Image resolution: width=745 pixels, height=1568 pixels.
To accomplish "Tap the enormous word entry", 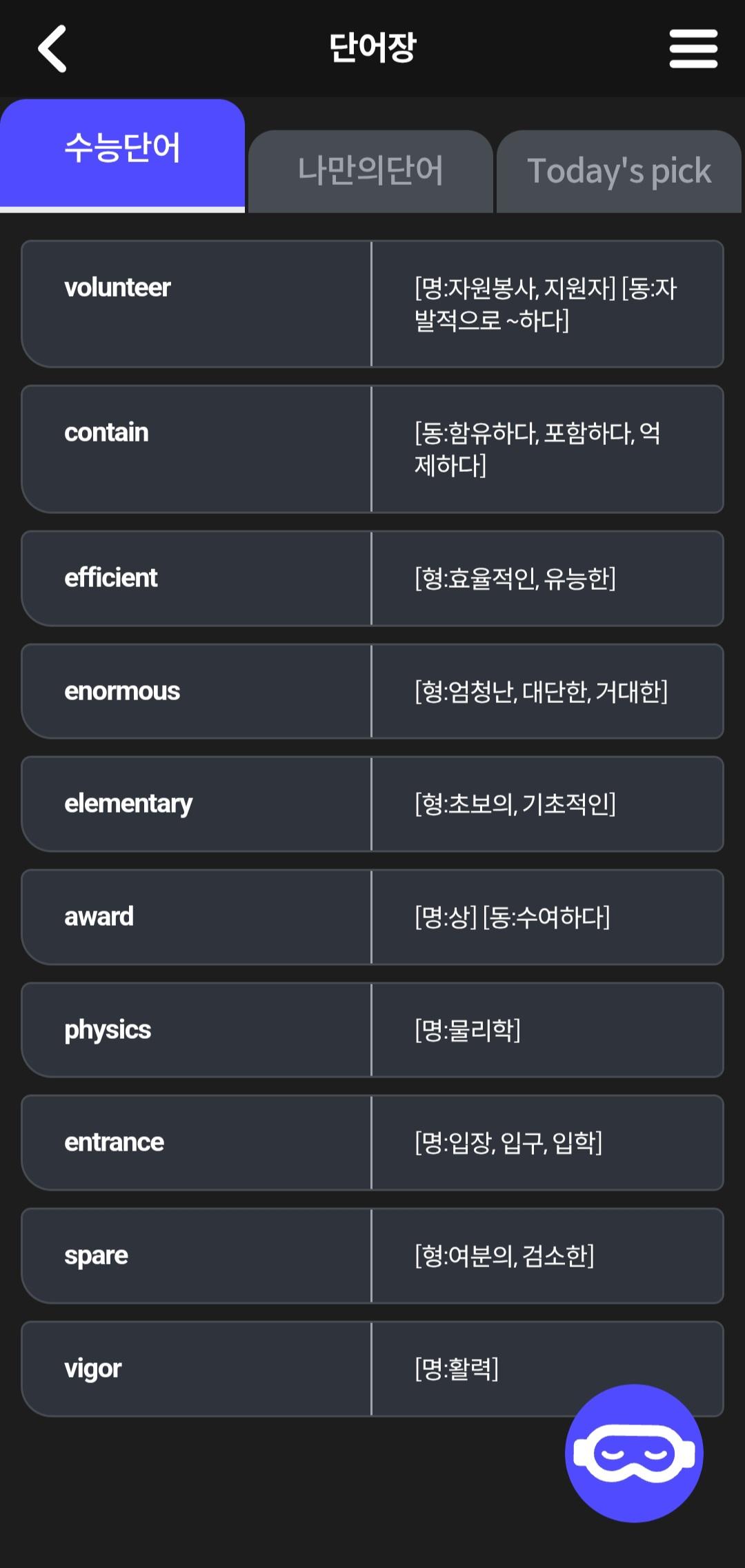I will (122, 691).
